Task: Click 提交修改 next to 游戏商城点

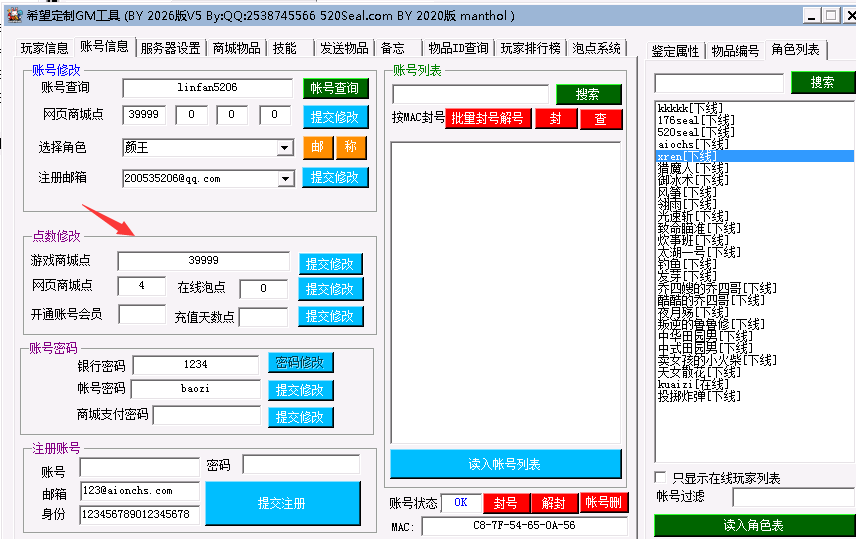Action: (x=330, y=264)
